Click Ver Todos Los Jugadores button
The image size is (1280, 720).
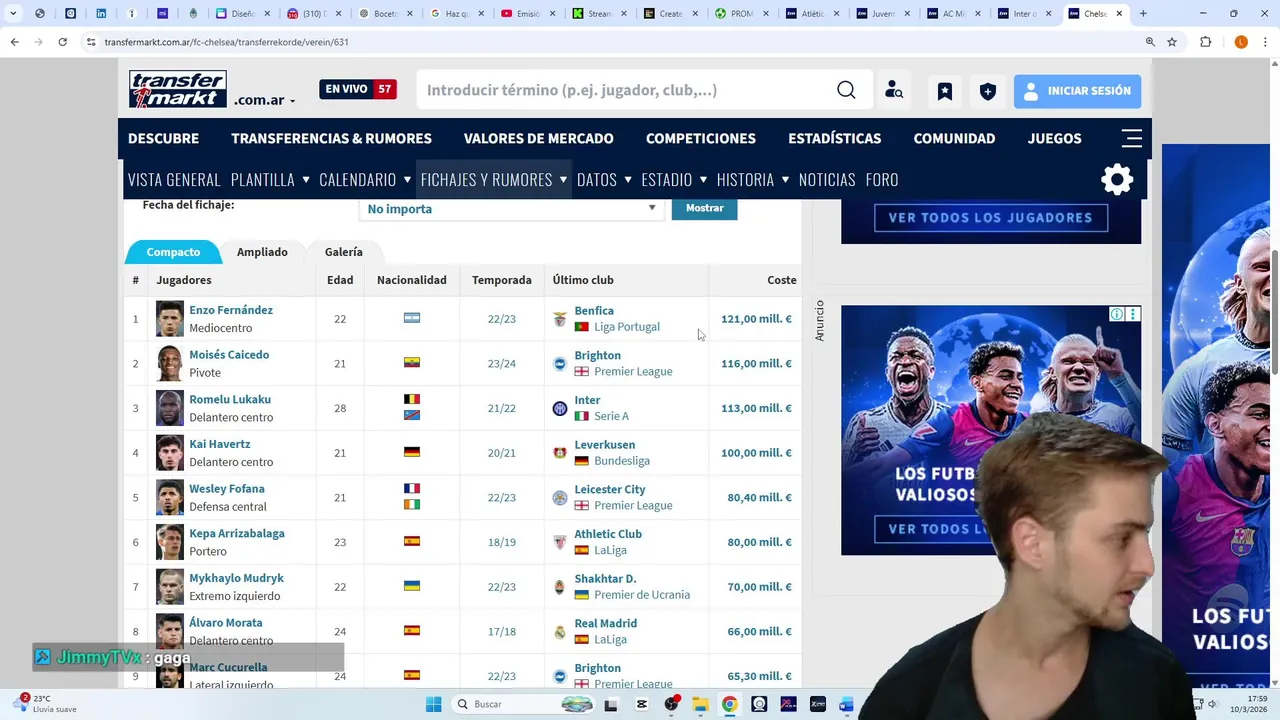(990, 218)
